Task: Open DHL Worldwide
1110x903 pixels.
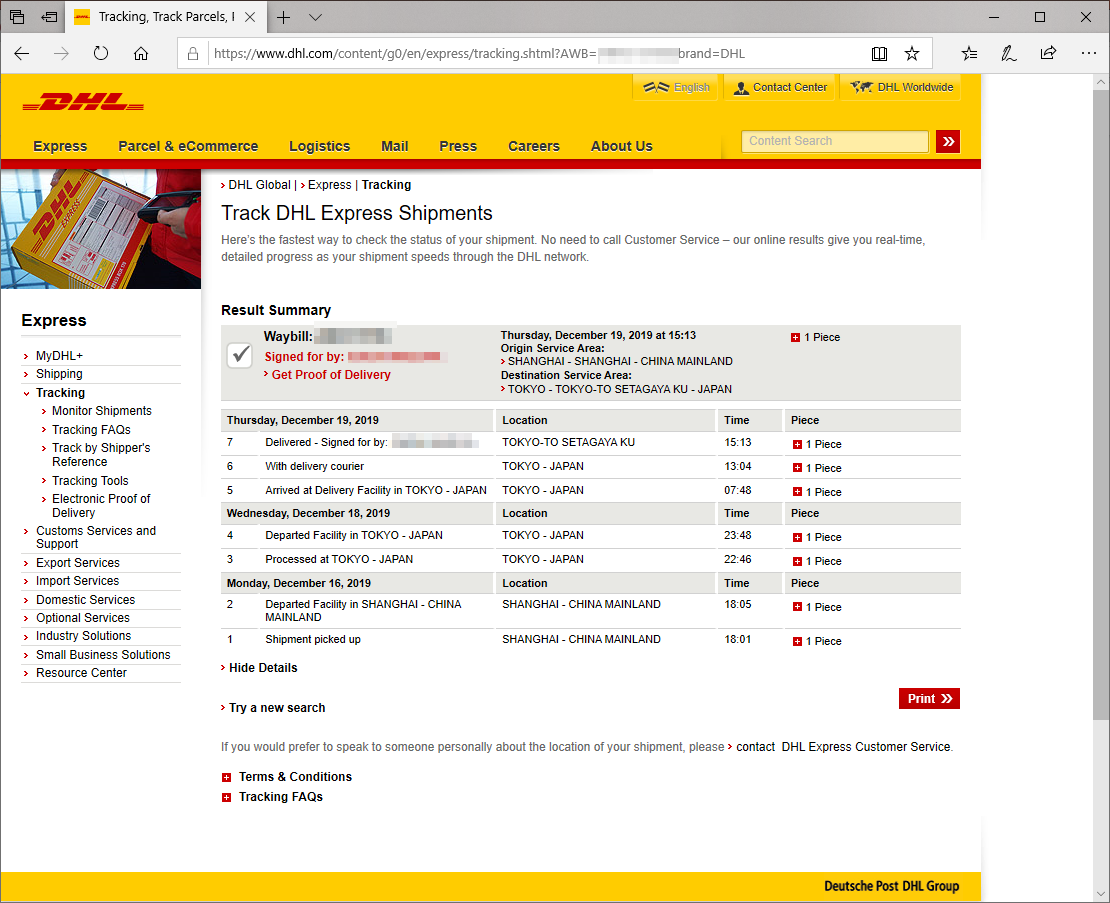Action: click(901, 87)
